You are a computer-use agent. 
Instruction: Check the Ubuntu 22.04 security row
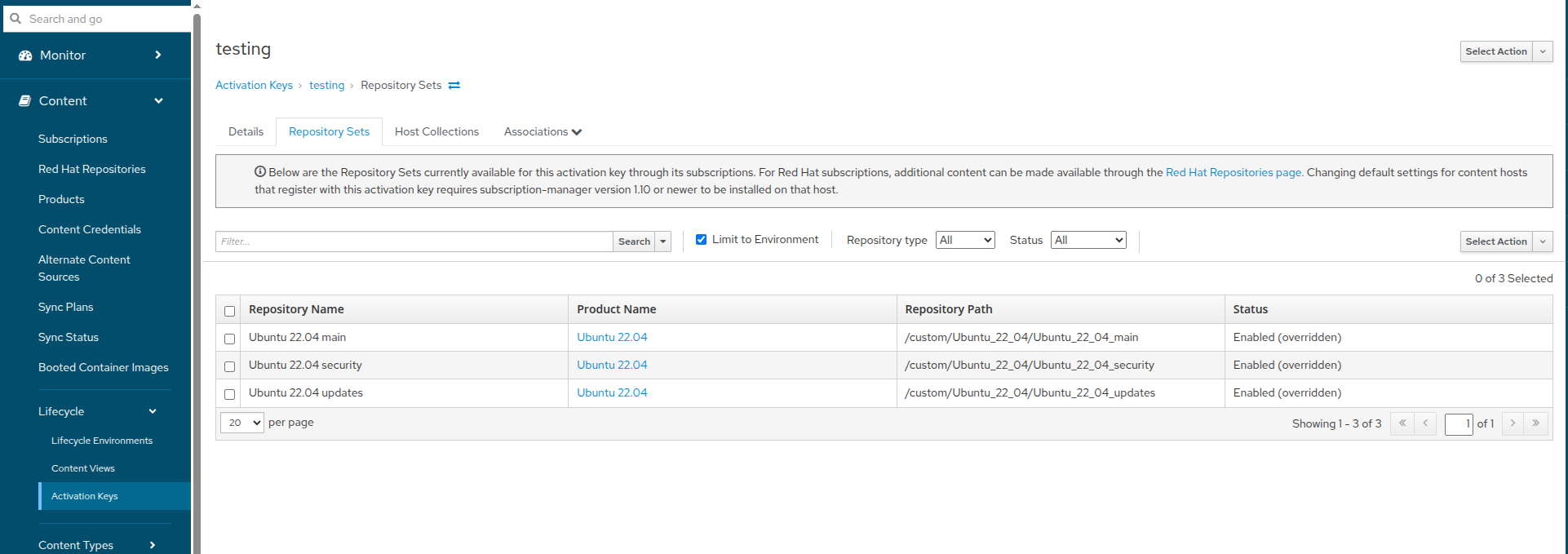click(229, 366)
